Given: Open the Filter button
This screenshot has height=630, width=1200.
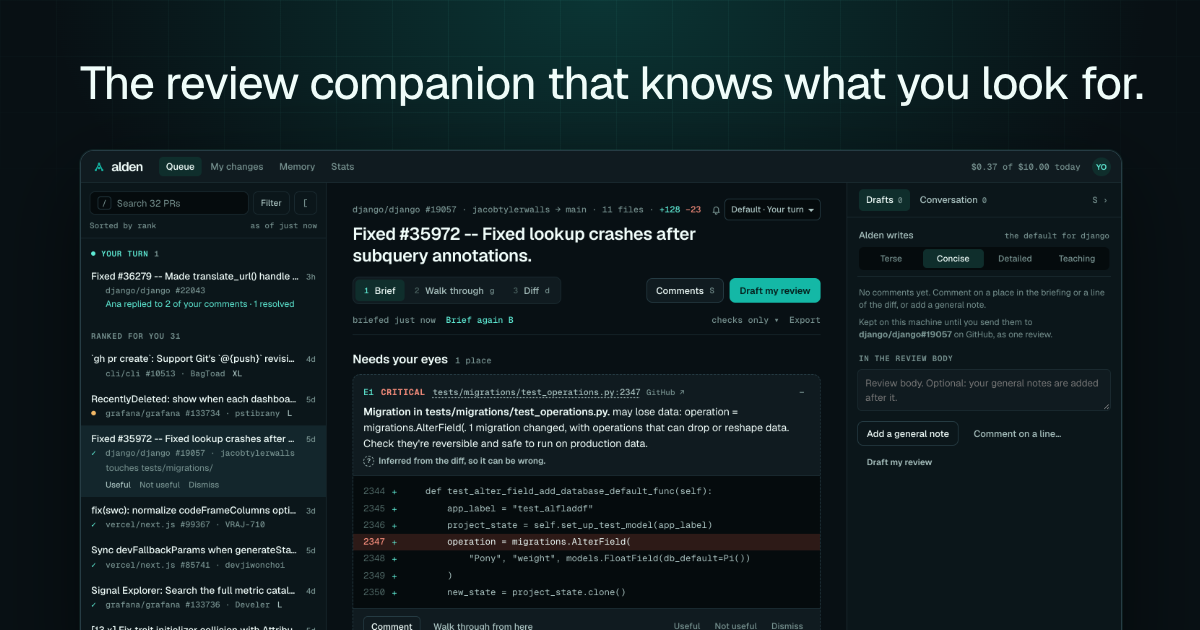Looking at the screenshot, I should [271, 203].
